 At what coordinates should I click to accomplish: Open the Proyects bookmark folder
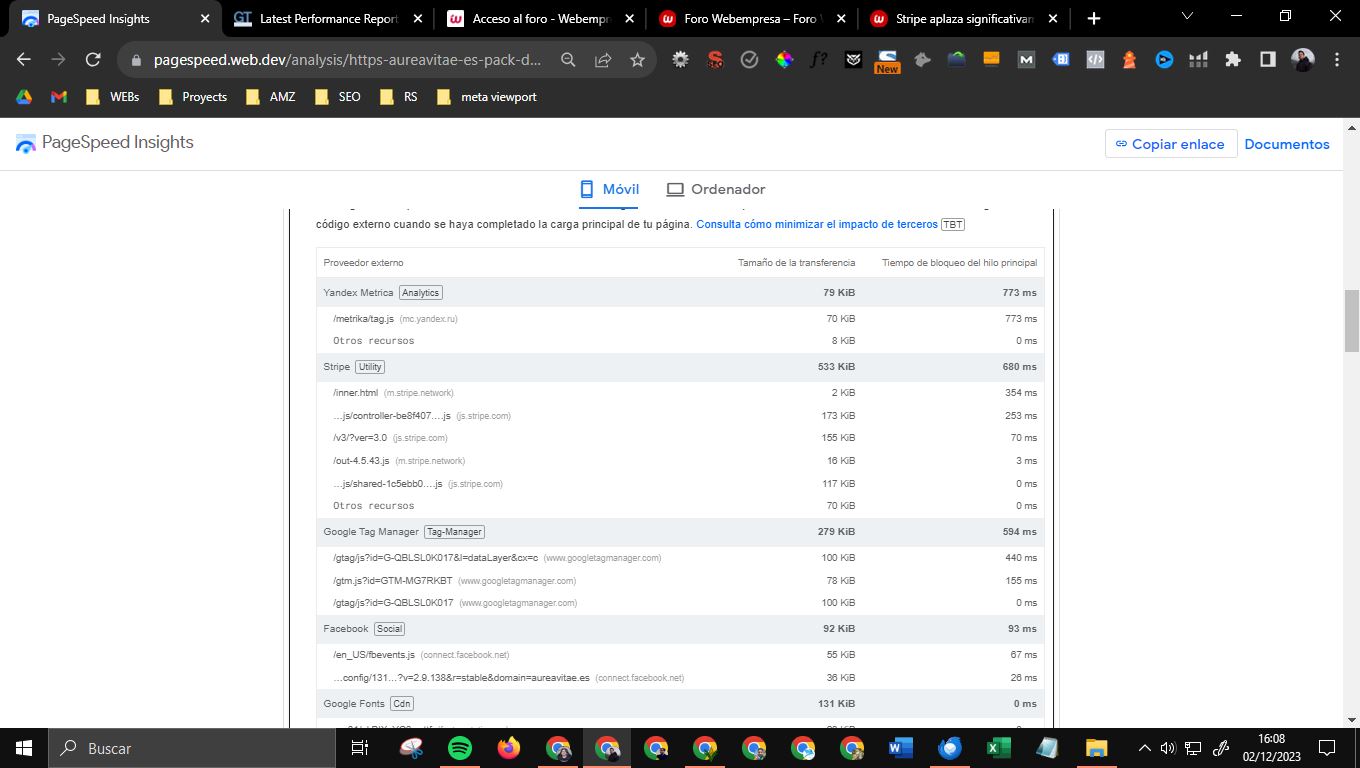(x=193, y=97)
